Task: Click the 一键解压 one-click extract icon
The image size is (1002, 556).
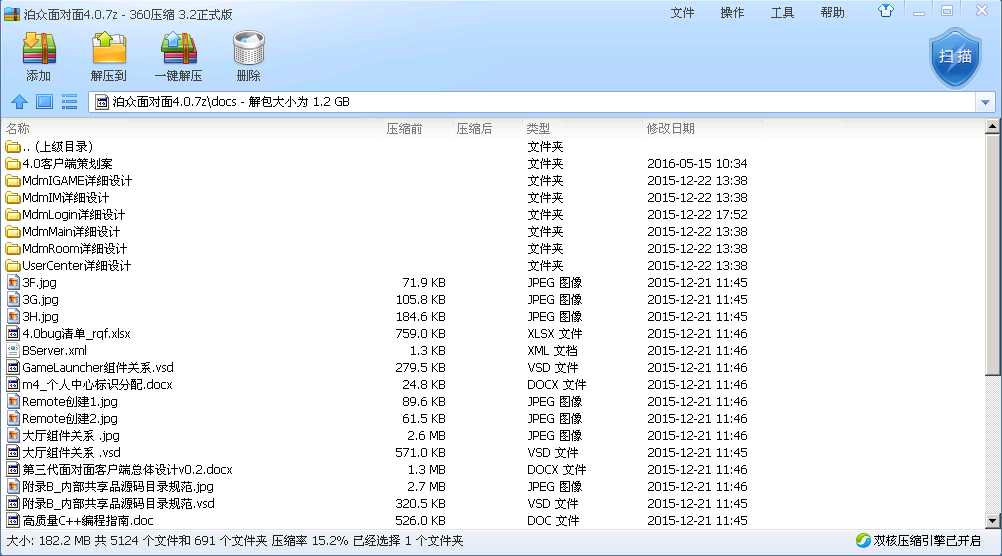Action: click(x=179, y=49)
